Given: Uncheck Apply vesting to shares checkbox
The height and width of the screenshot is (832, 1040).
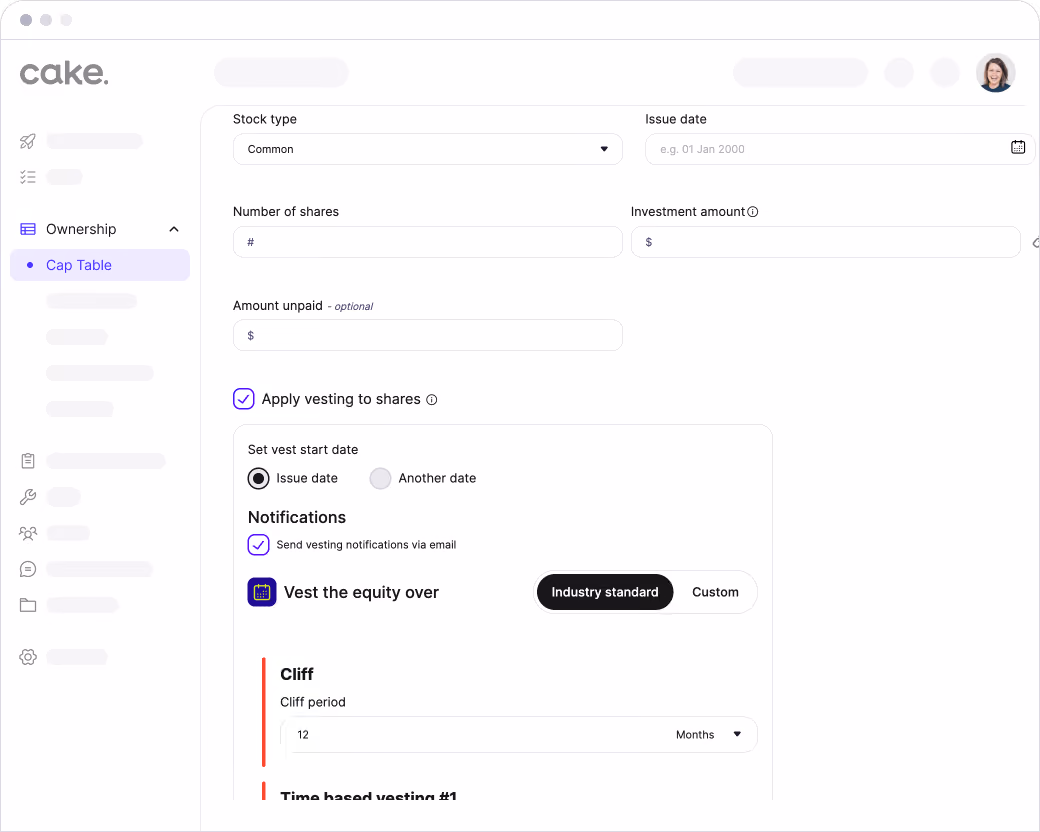Looking at the screenshot, I should click(x=243, y=399).
